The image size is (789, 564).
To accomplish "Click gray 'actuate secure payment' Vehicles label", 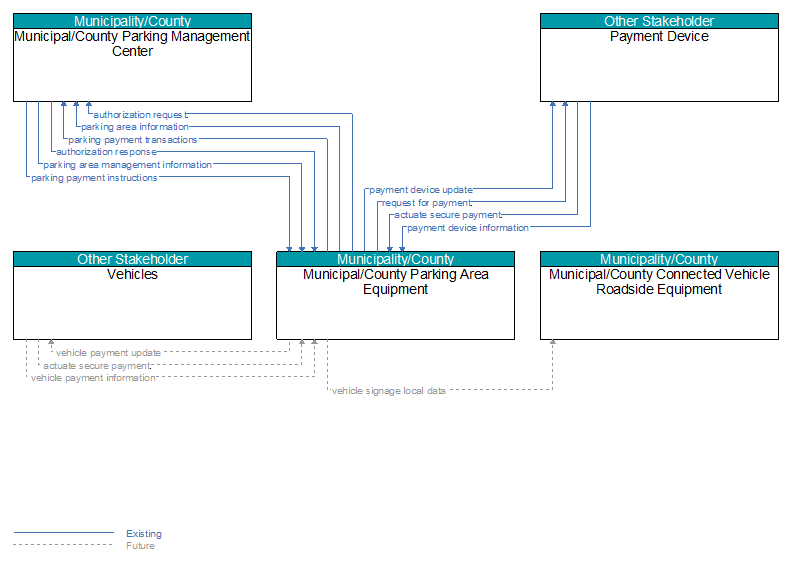I will 97,366.
